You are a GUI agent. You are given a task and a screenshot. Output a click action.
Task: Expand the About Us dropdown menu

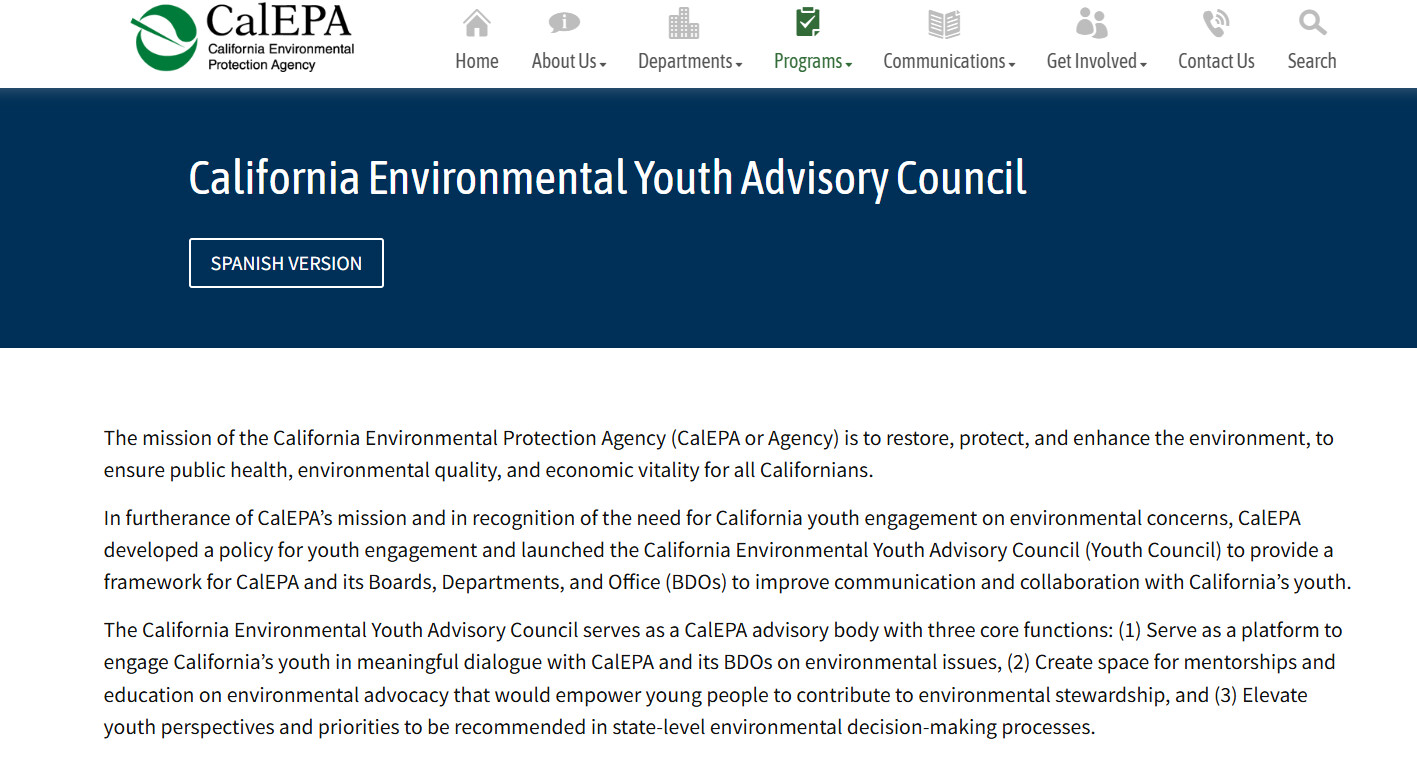[x=569, y=61]
